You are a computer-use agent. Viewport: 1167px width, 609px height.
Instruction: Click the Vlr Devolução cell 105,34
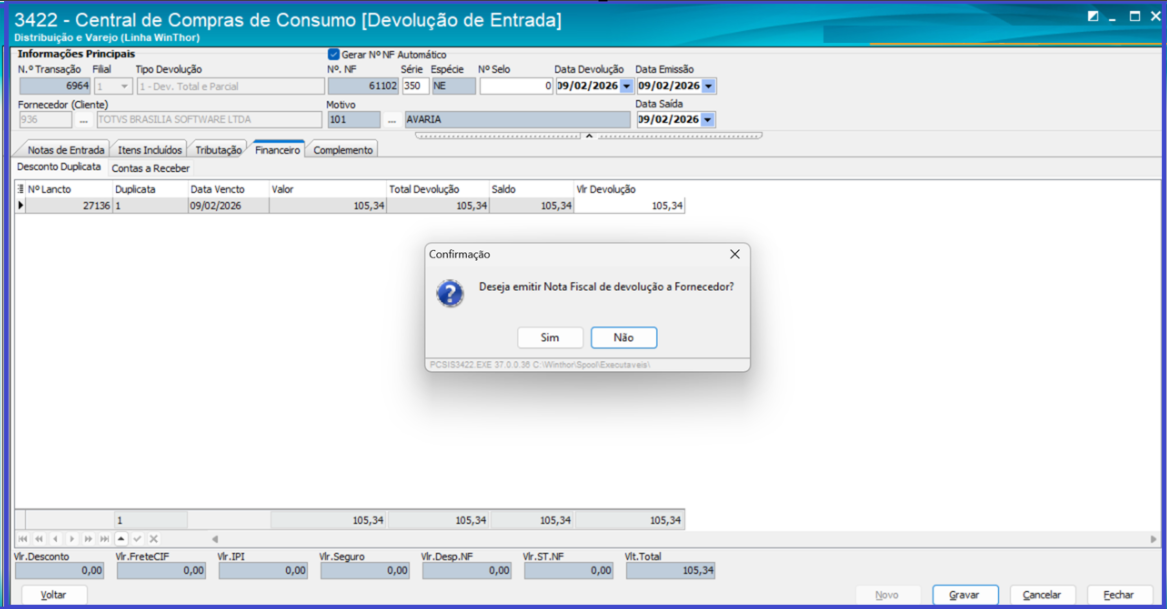point(630,205)
